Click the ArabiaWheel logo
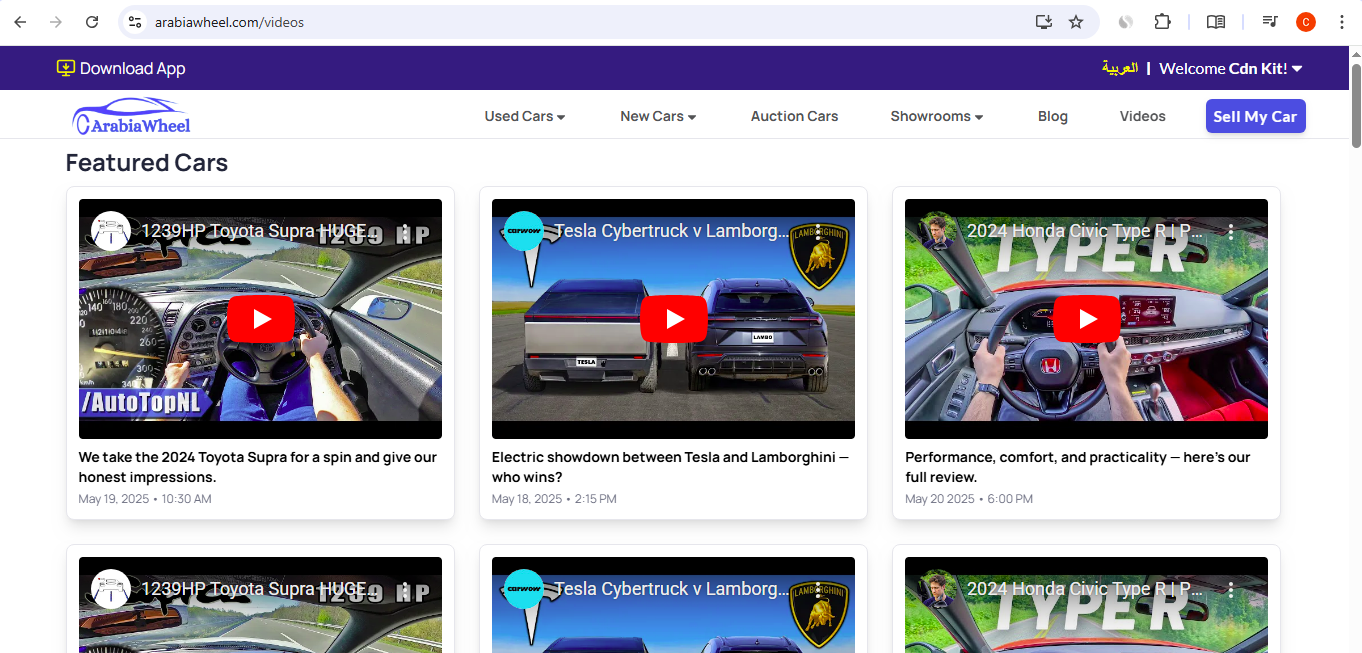This screenshot has width=1362, height=653. point(131,117)
